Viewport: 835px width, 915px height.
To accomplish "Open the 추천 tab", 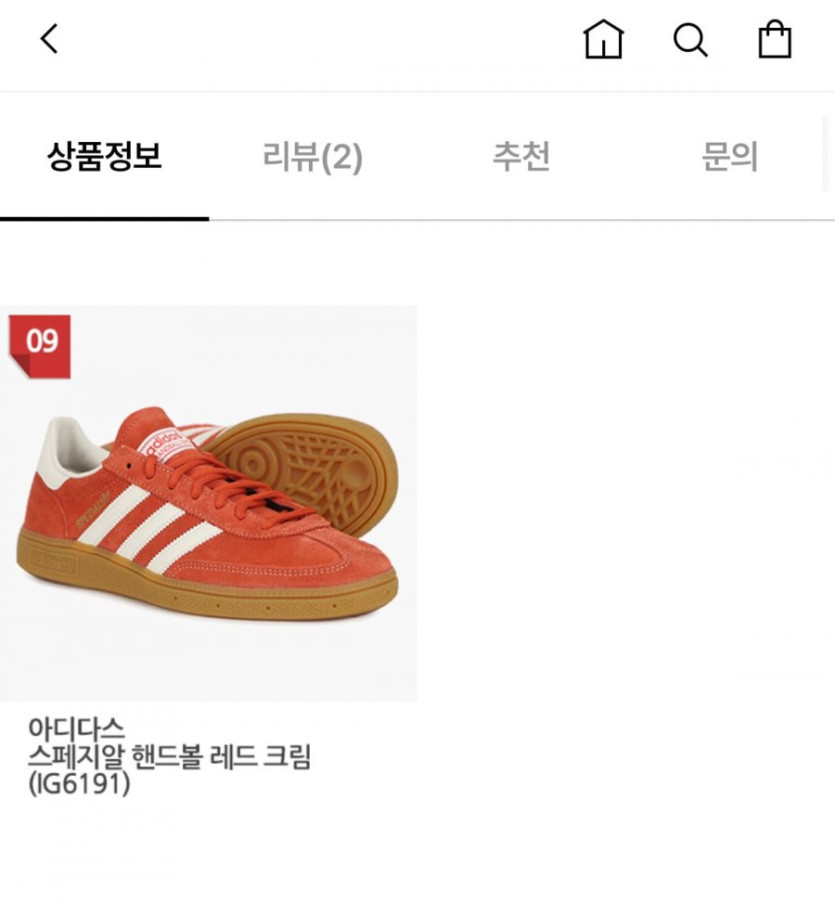I will coord(522,156).
